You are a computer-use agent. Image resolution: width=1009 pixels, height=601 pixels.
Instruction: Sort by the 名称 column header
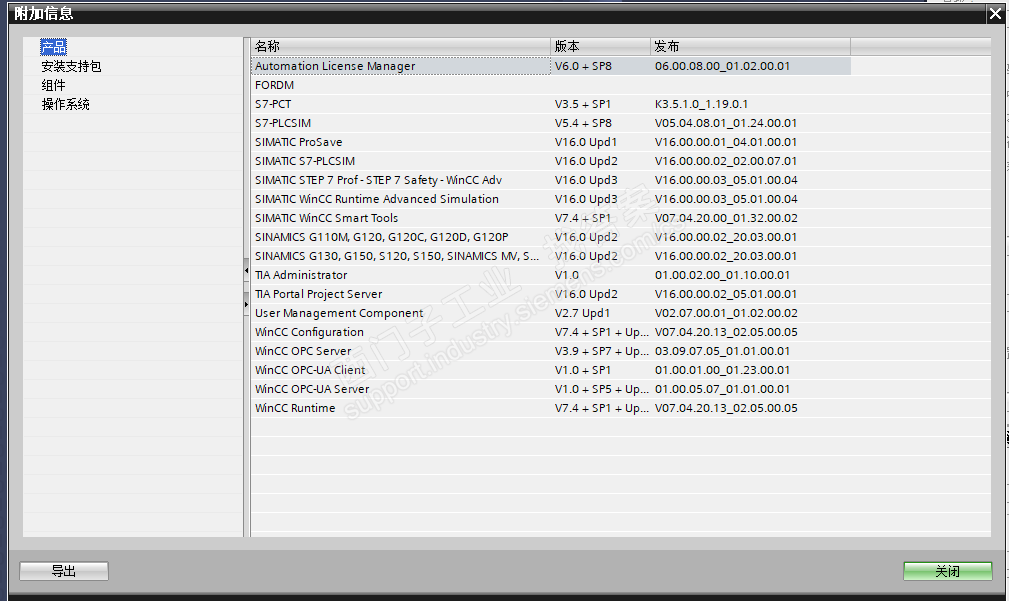(x=400, y=46)
